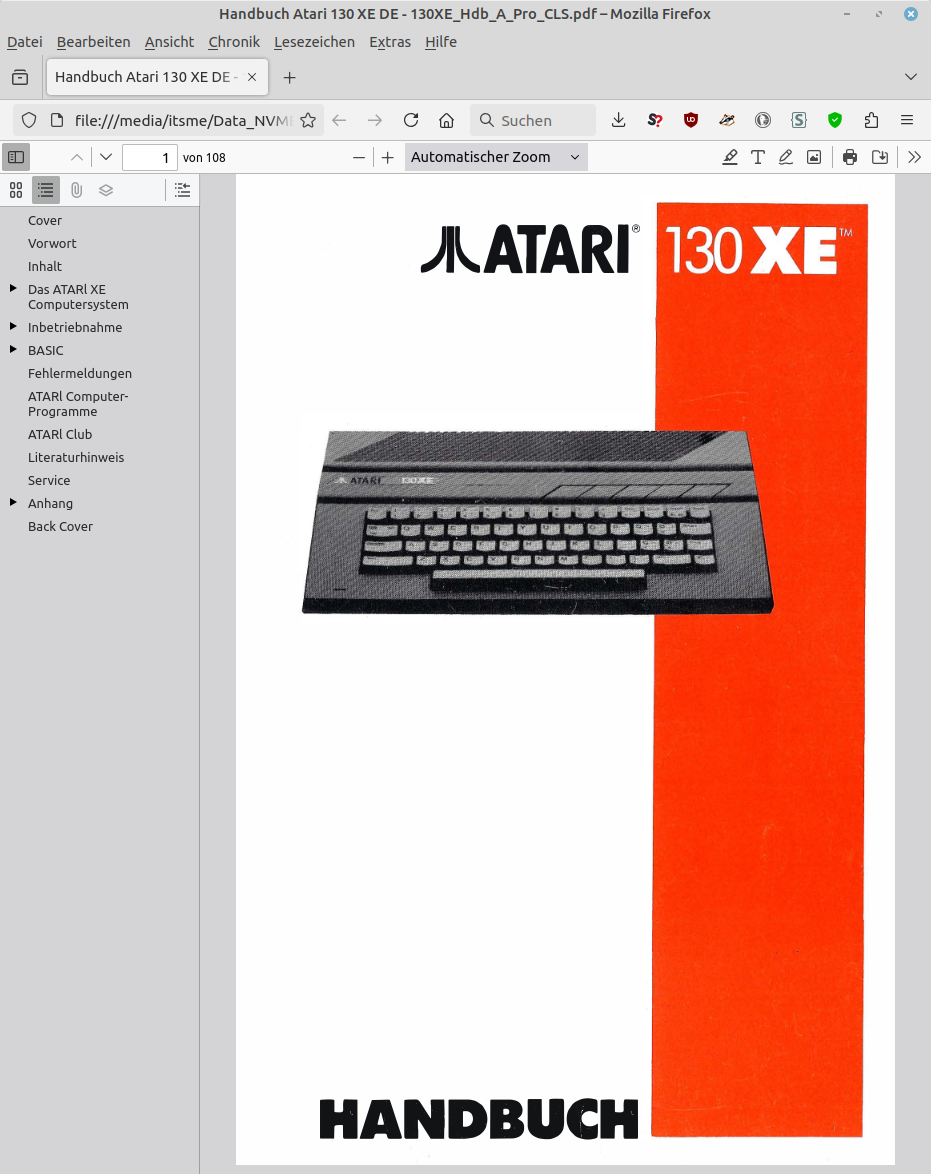This screenshot has height=1174, width=931.
Task: Click the page number input field
Action: (x=150, y=157)
